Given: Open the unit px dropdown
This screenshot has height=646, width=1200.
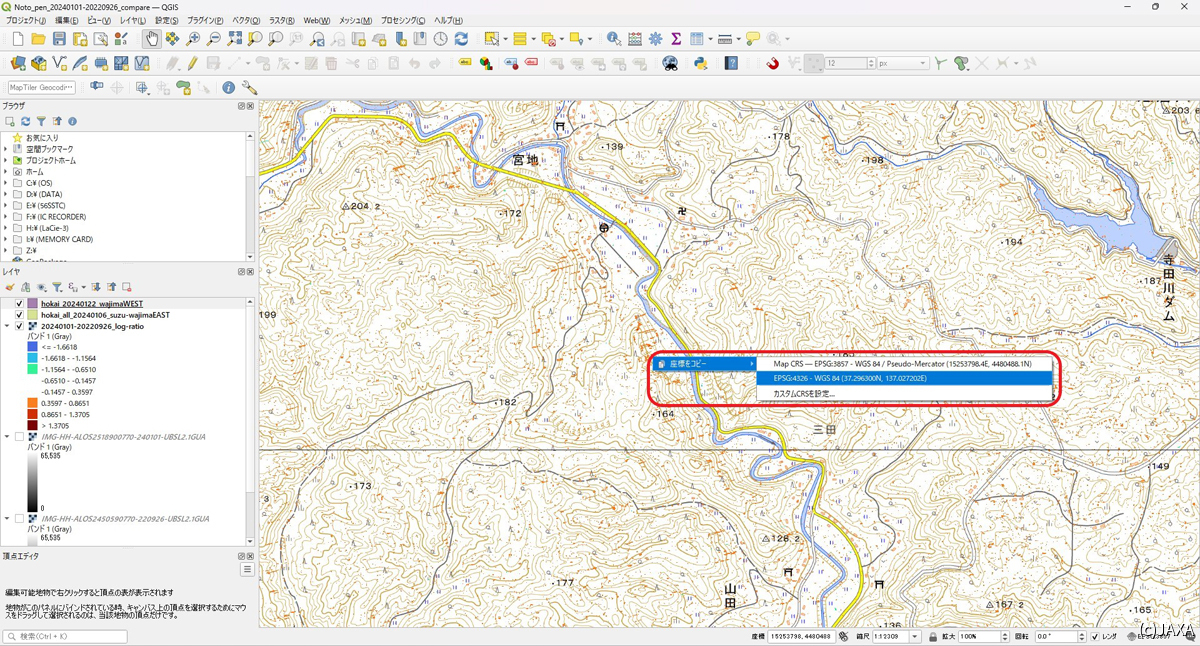Looking at the screenshot, I should (902, 63).
